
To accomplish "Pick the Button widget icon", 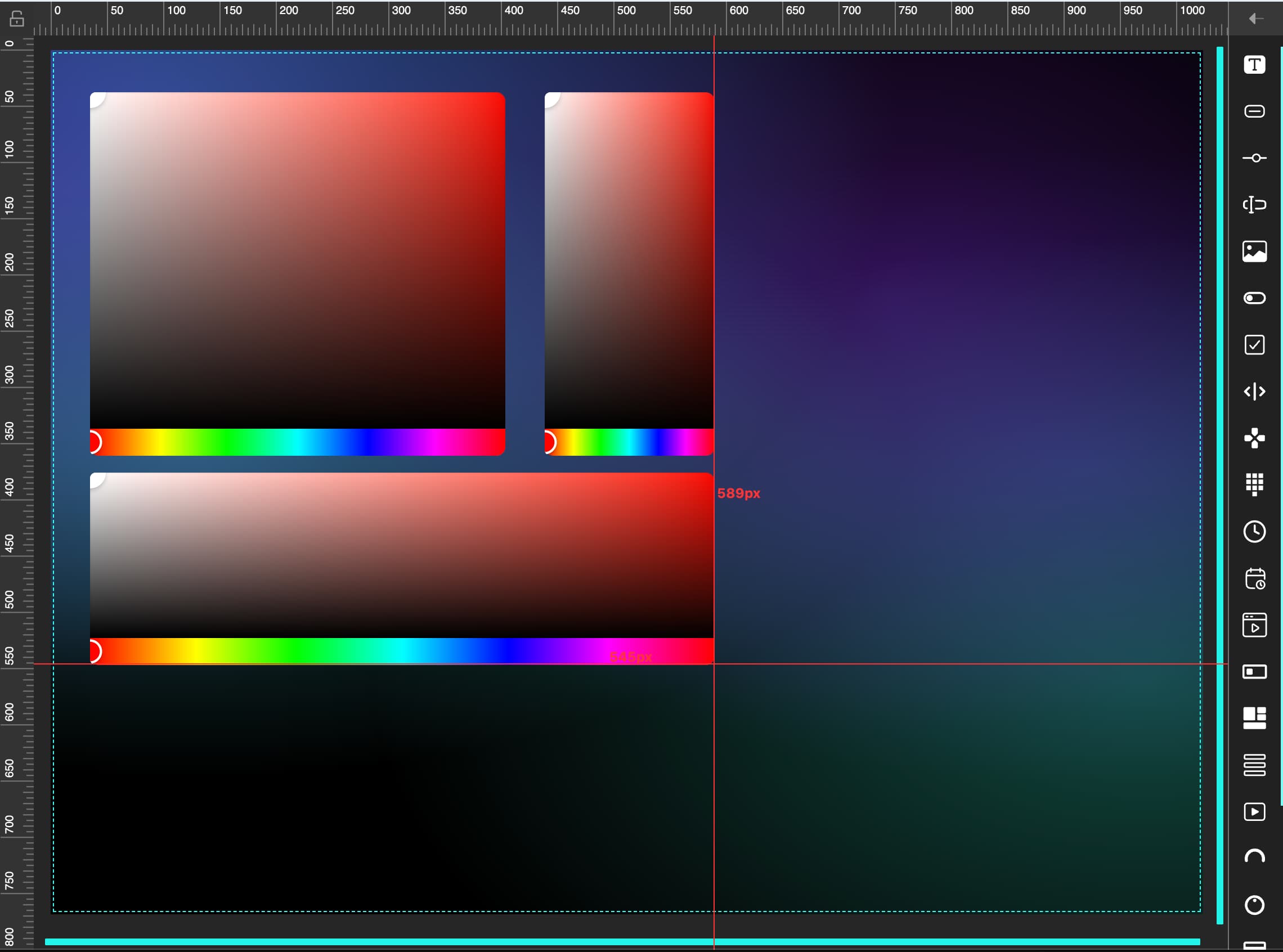I will [x=1254, y=111].
